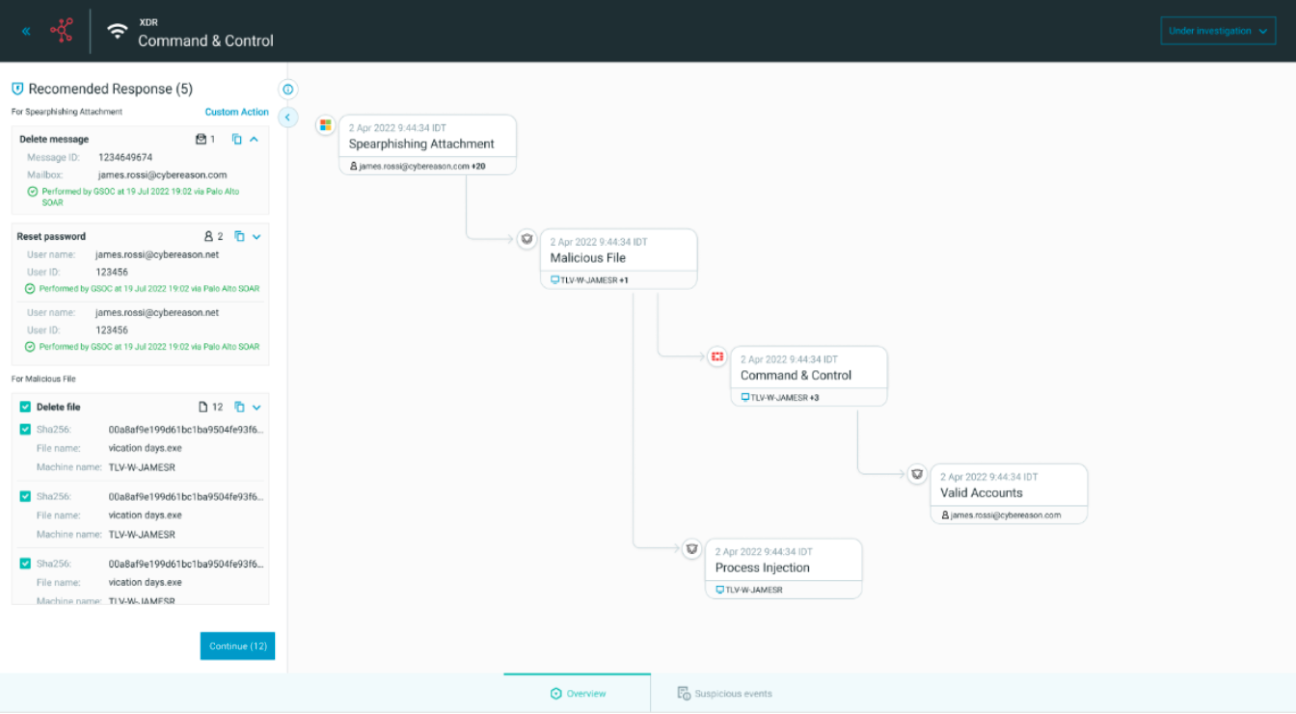
Task: Click the shield icon on Process Injection connector
Action: [692, 548]
